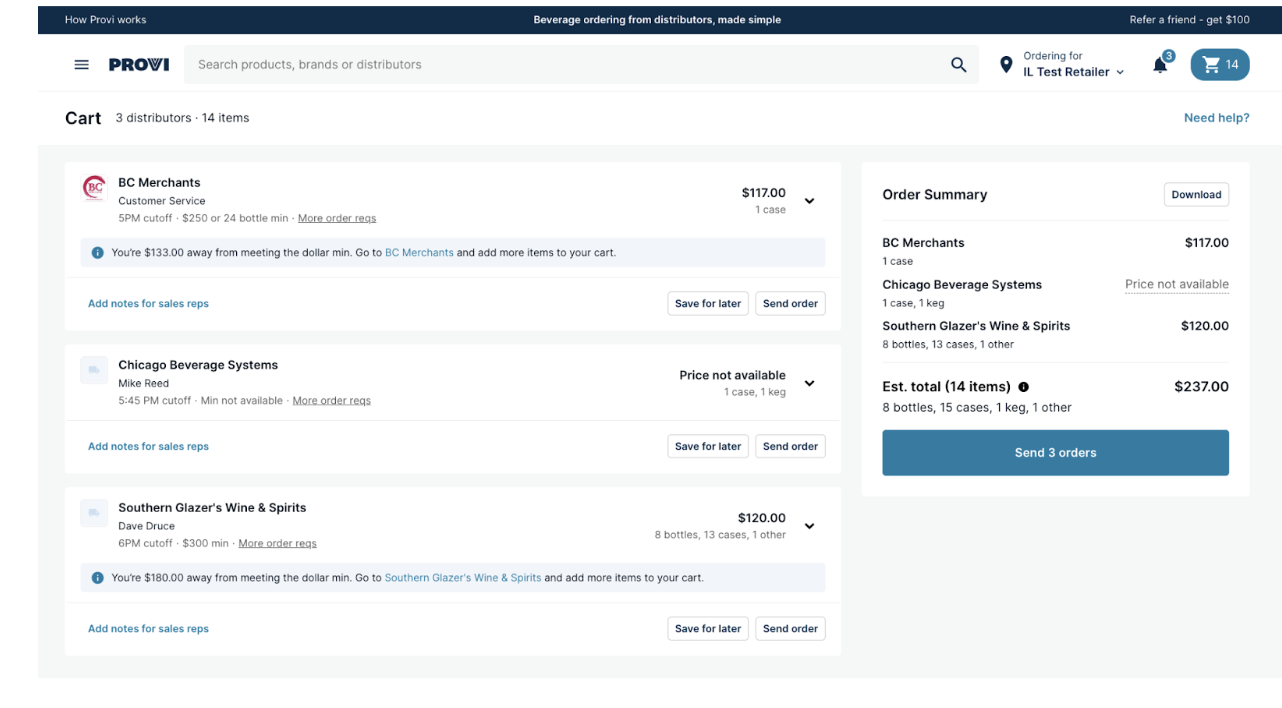Click the info icon in Southern Glazer's warning

pos(97,578)
